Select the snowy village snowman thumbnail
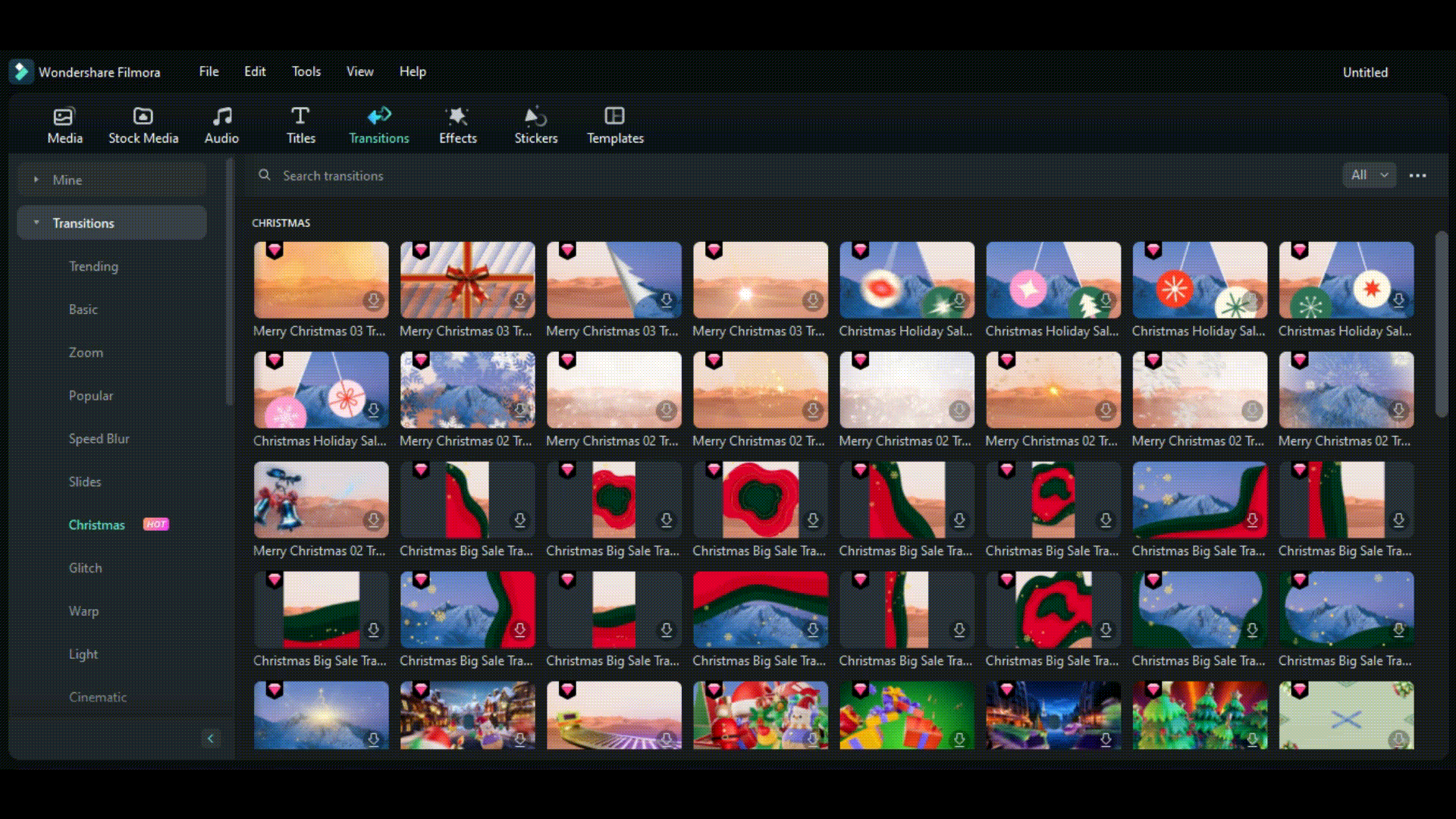Screen dimensions: 1456x819 tap(467, 715)
